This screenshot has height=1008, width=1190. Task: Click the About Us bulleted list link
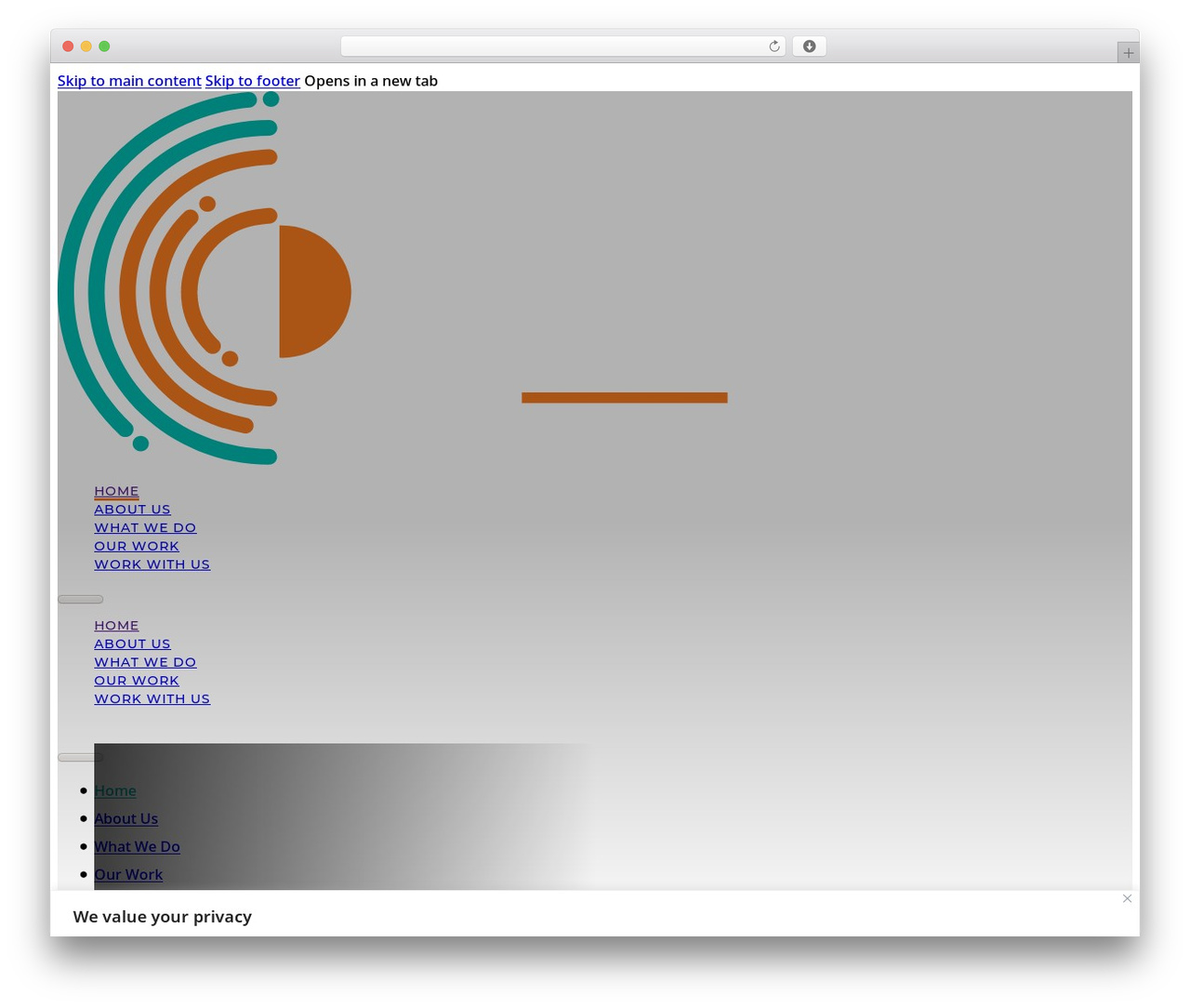(x=126, y=818)
